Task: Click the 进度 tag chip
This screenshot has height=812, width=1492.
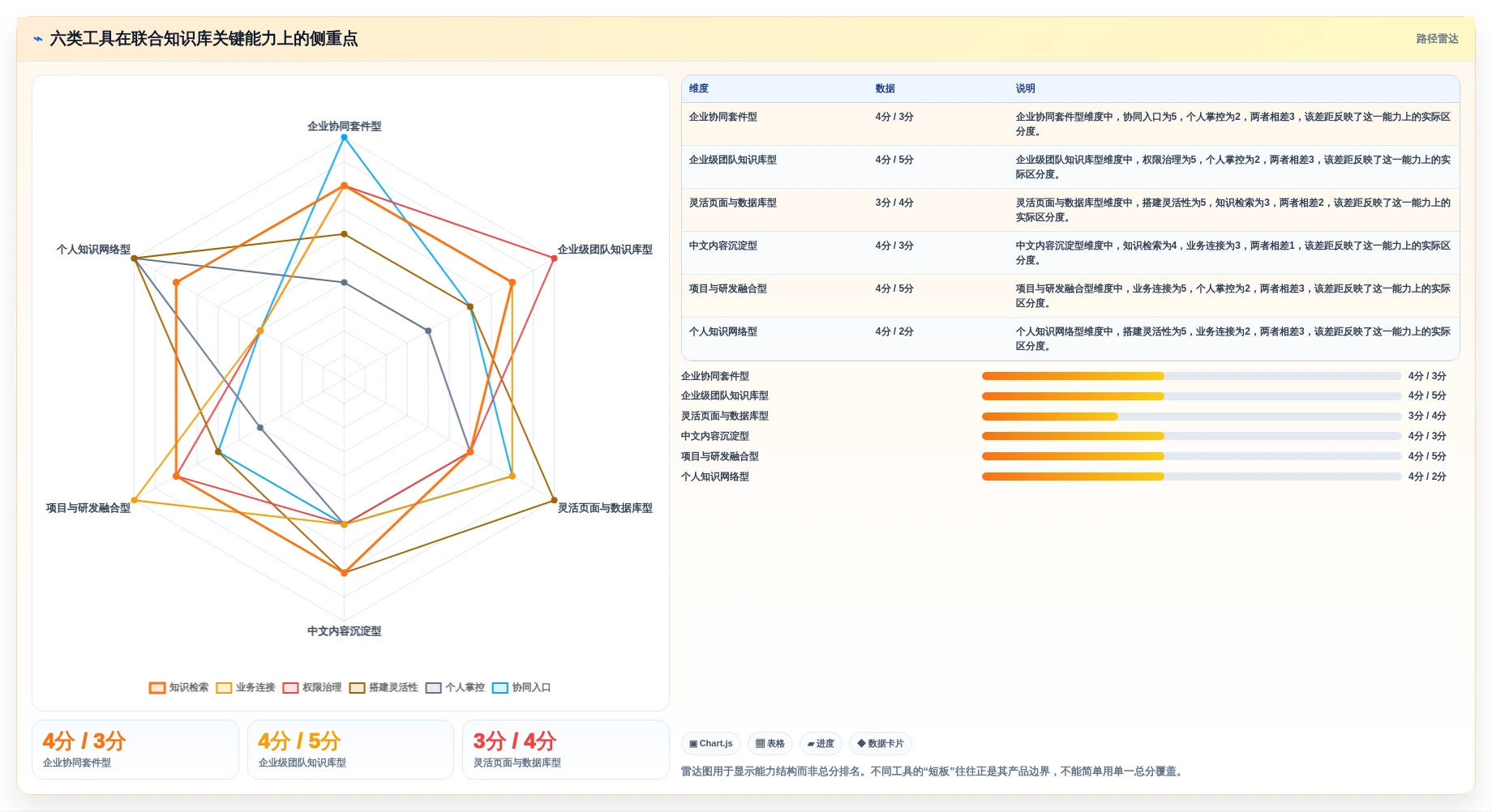Action: pyautogui.click(x=821, y=743)
